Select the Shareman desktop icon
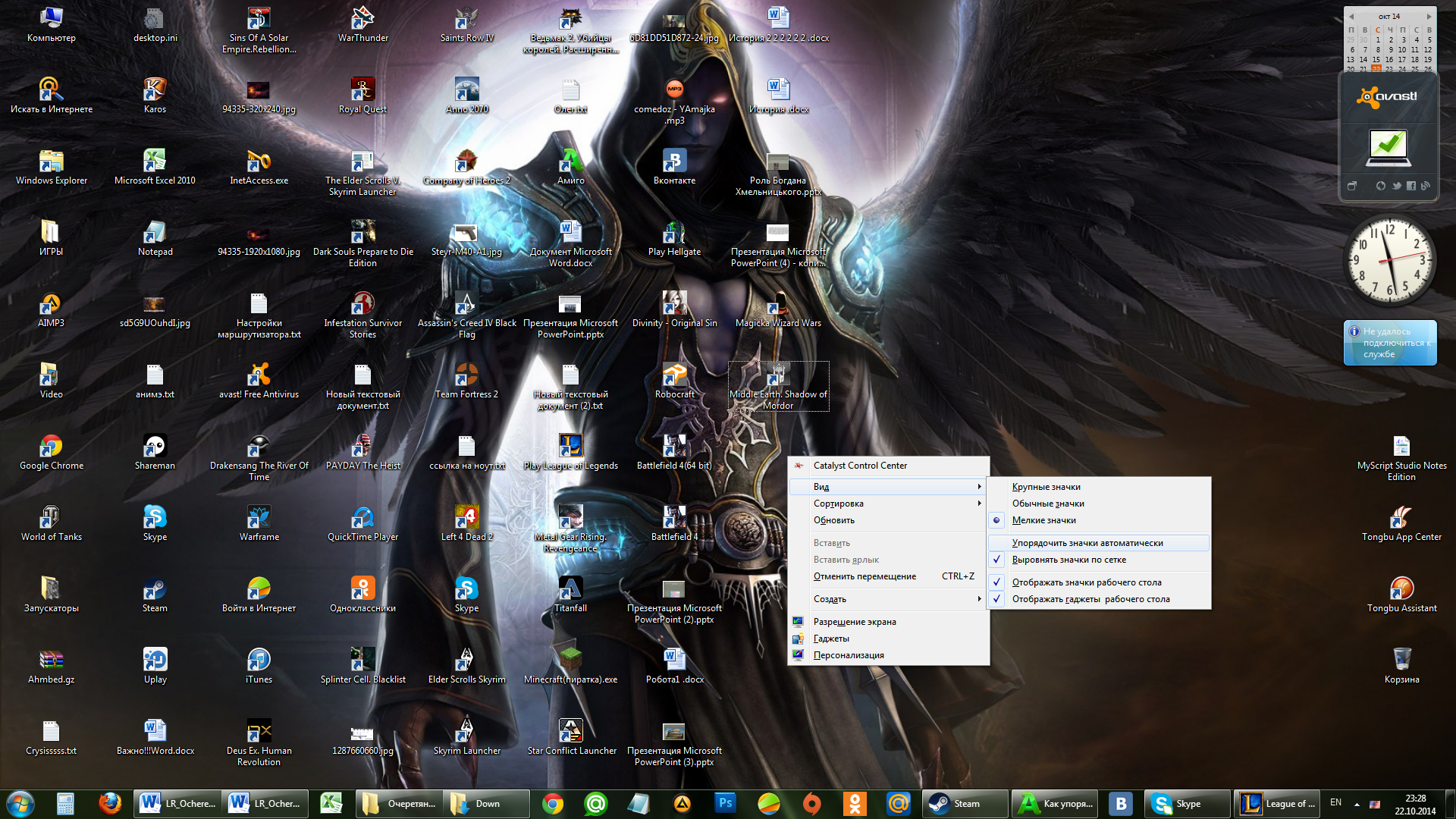 pos(155,452)
